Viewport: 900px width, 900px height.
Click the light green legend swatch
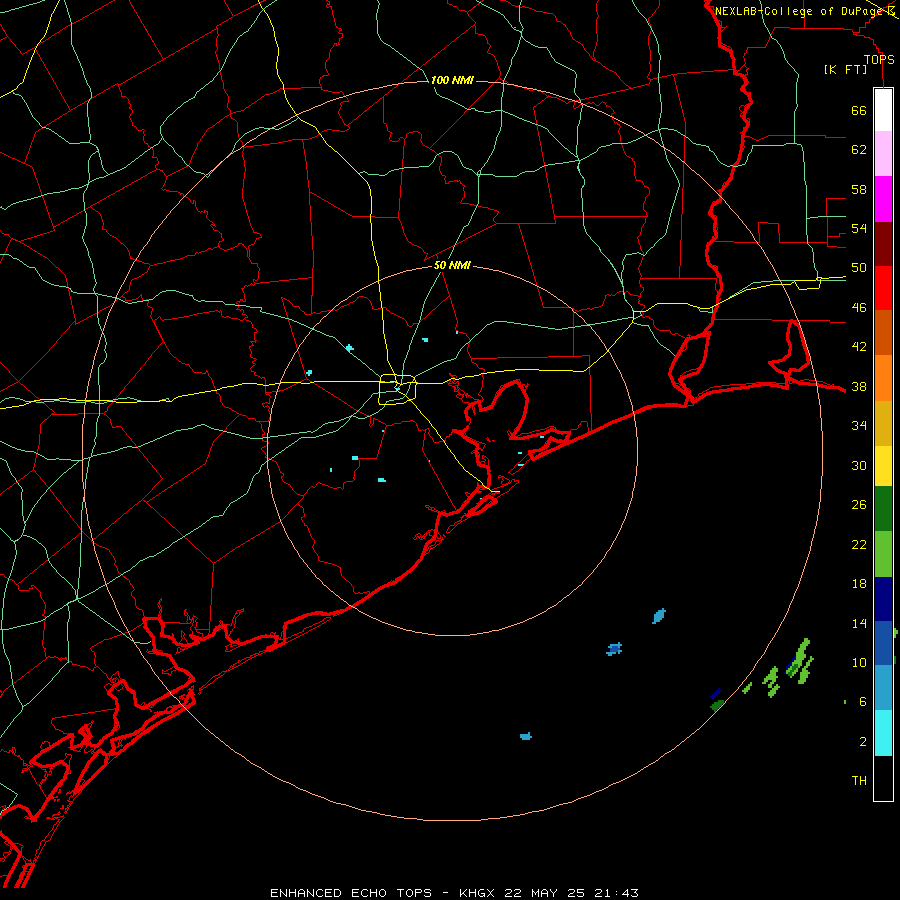point(883,554)
